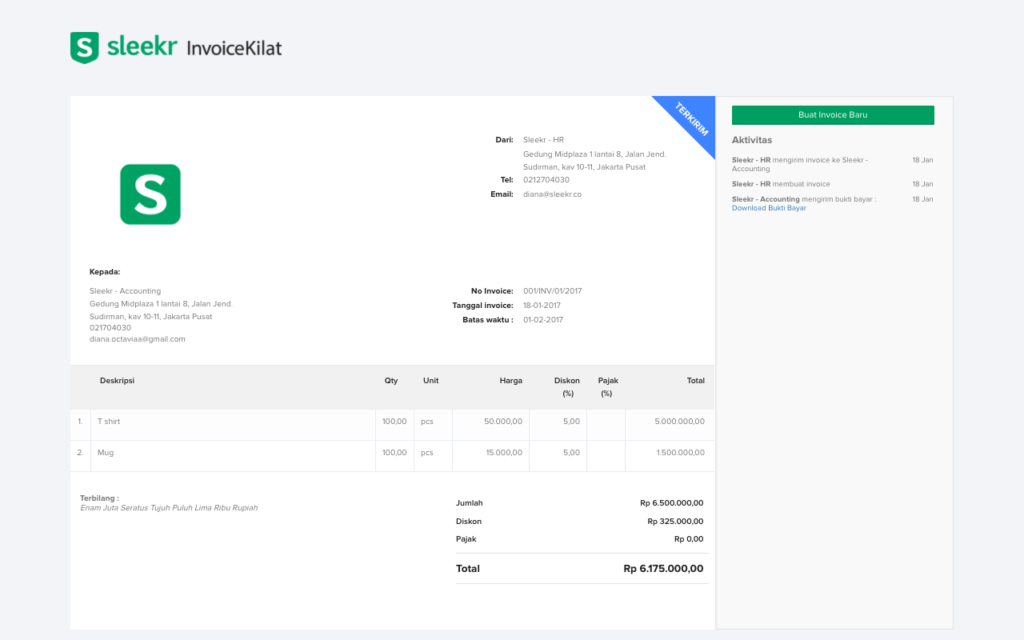Click the T shirt row total 5.000.000,00
This screenshot has width=1024, height=640.
[679, 422]
